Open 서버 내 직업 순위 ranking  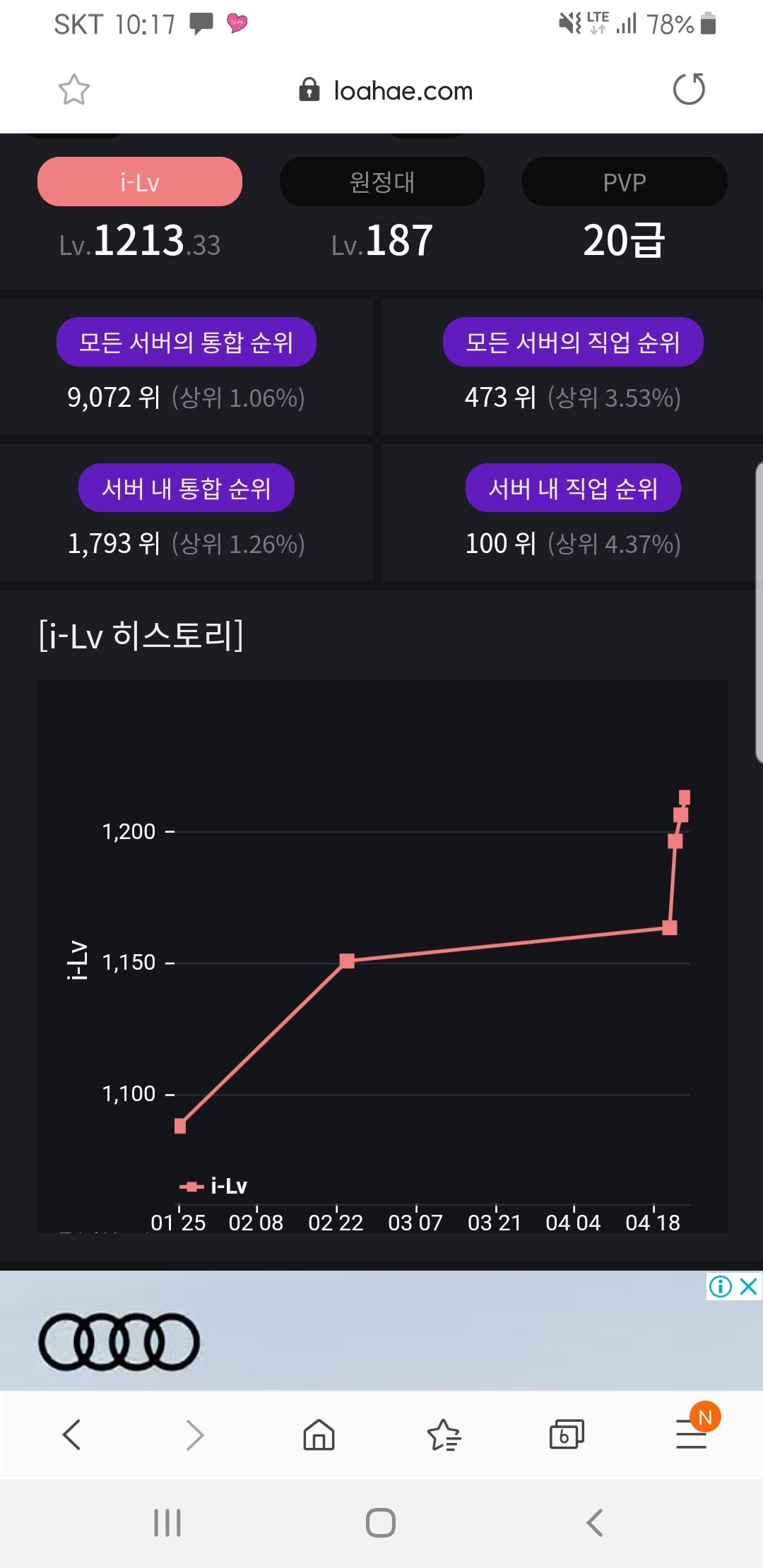[x=573, y=487]
